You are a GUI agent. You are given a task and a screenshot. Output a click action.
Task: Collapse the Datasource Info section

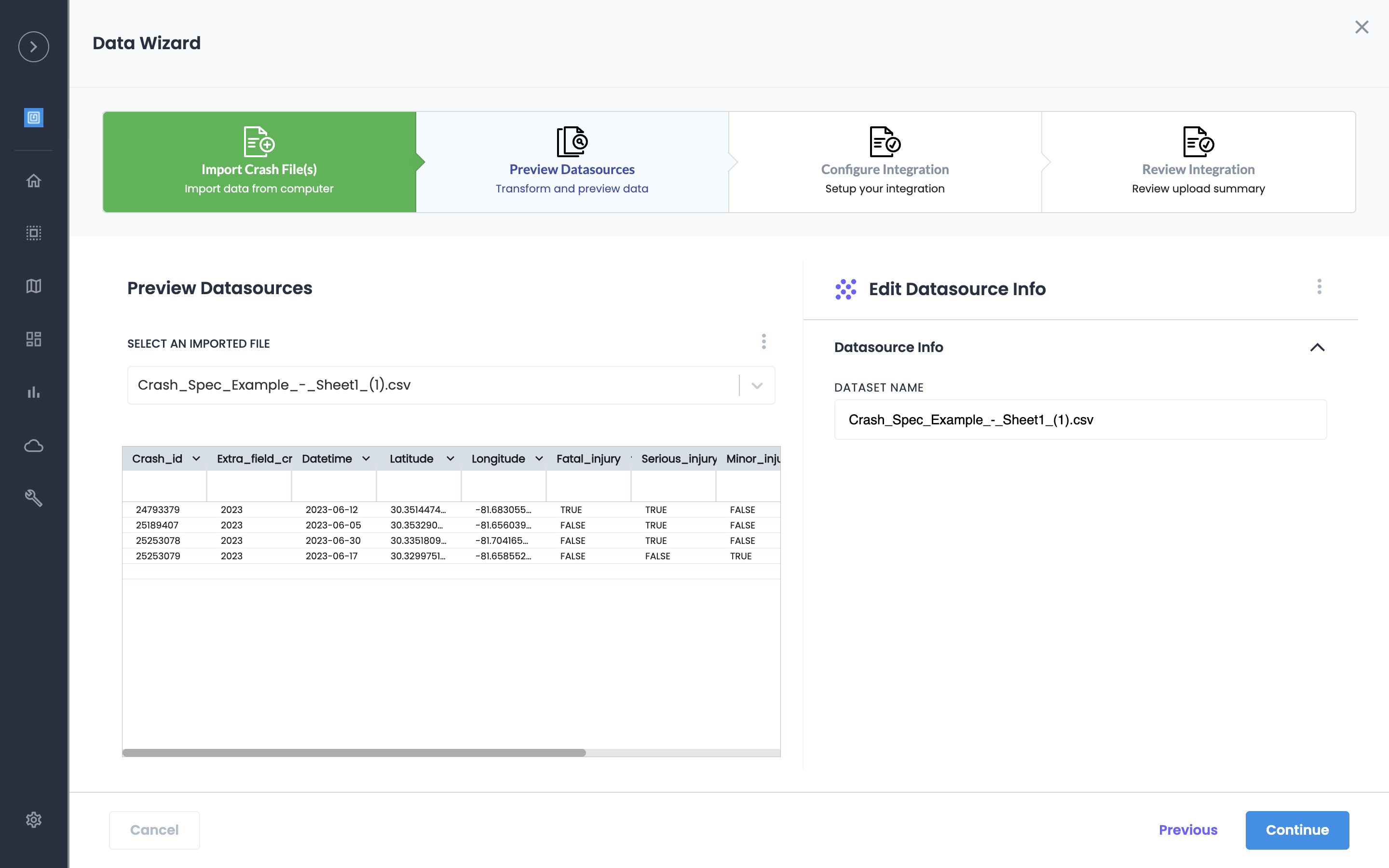[x=1317, y=347]
